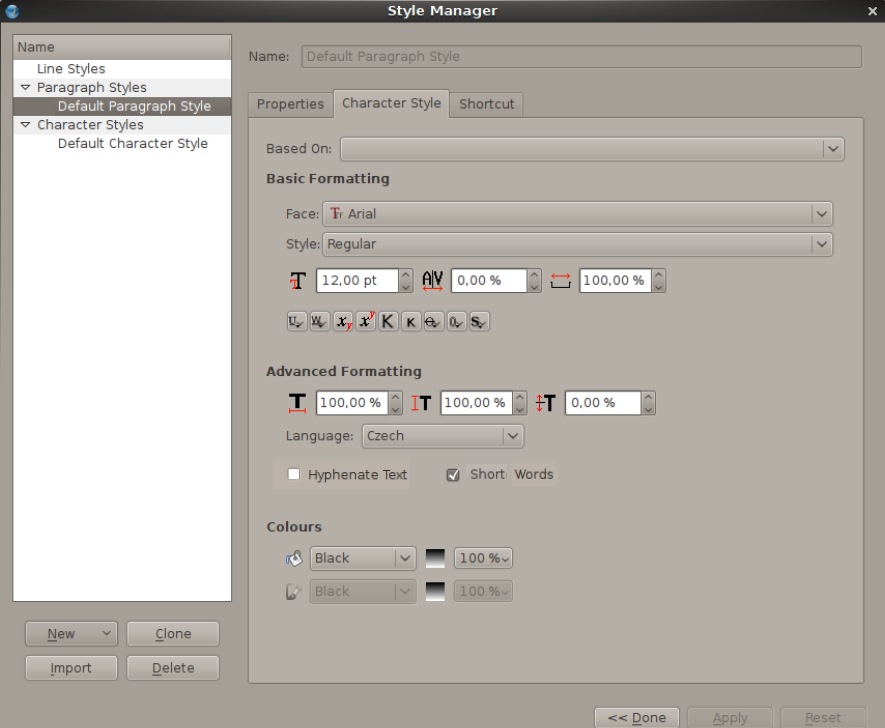Viewport: 885px width, 728px height.
Task: Expand the Based On dropdown
Action: pos(592,149)
